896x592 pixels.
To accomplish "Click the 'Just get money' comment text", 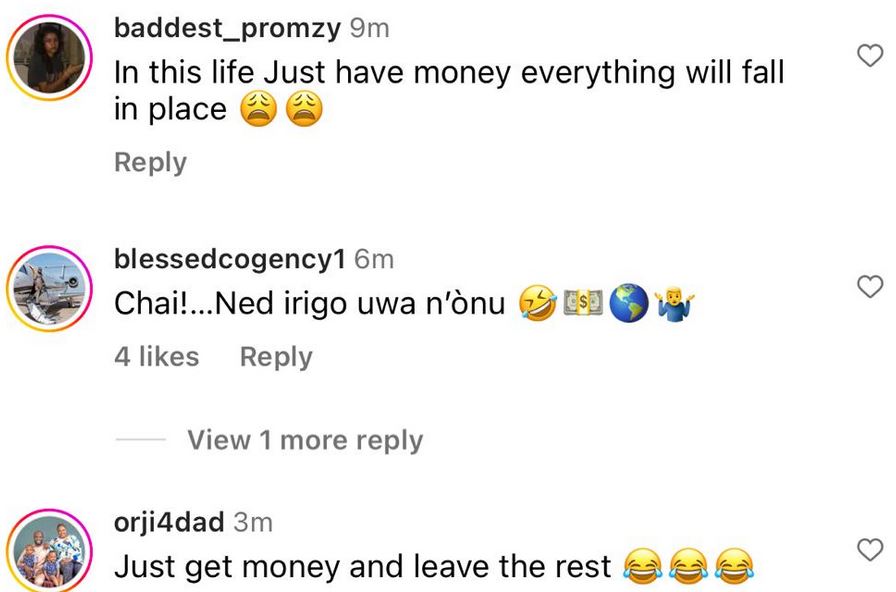I will [x=362, y=567].
